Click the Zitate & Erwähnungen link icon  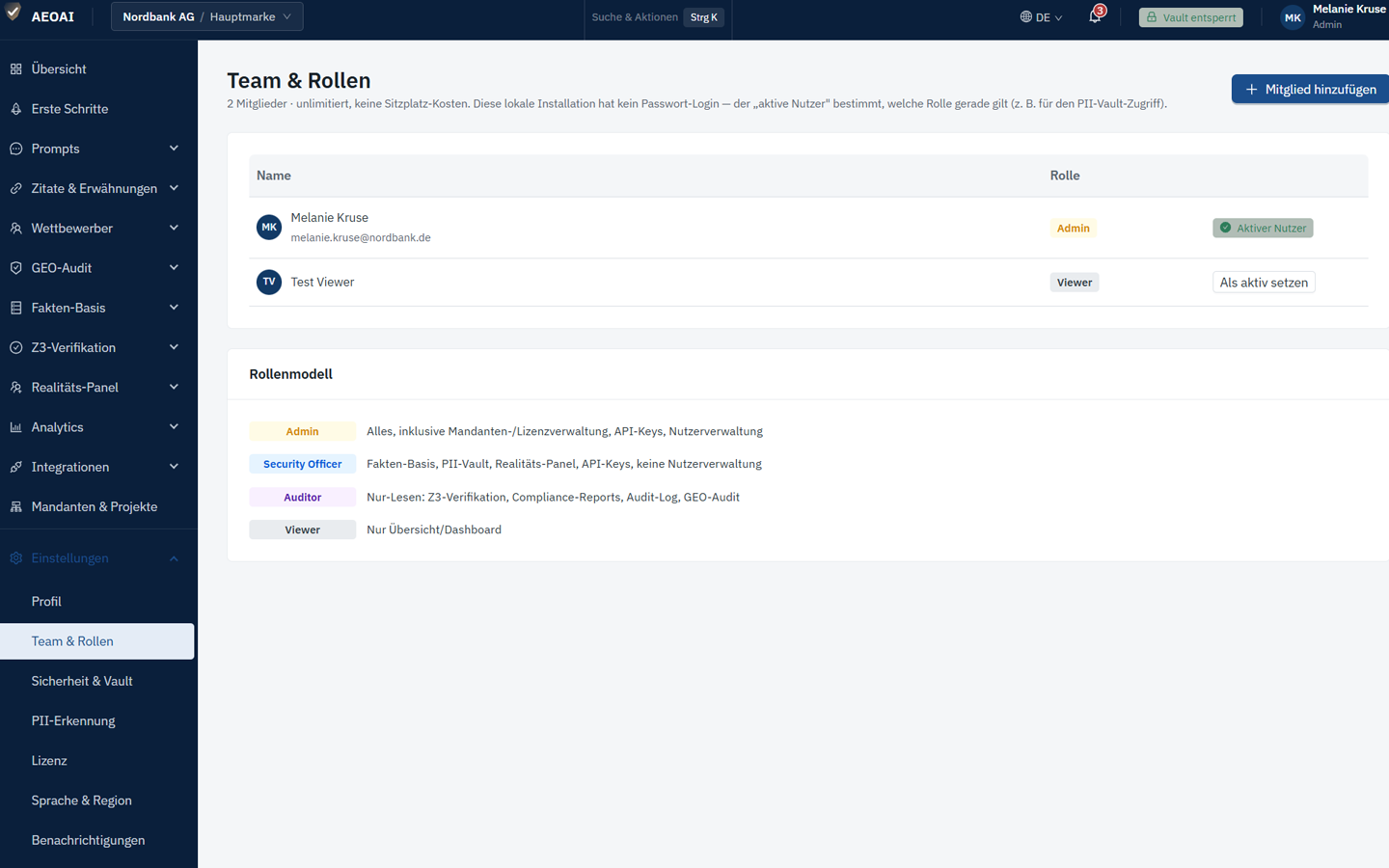pyautogui.click(x=15, y=189)
